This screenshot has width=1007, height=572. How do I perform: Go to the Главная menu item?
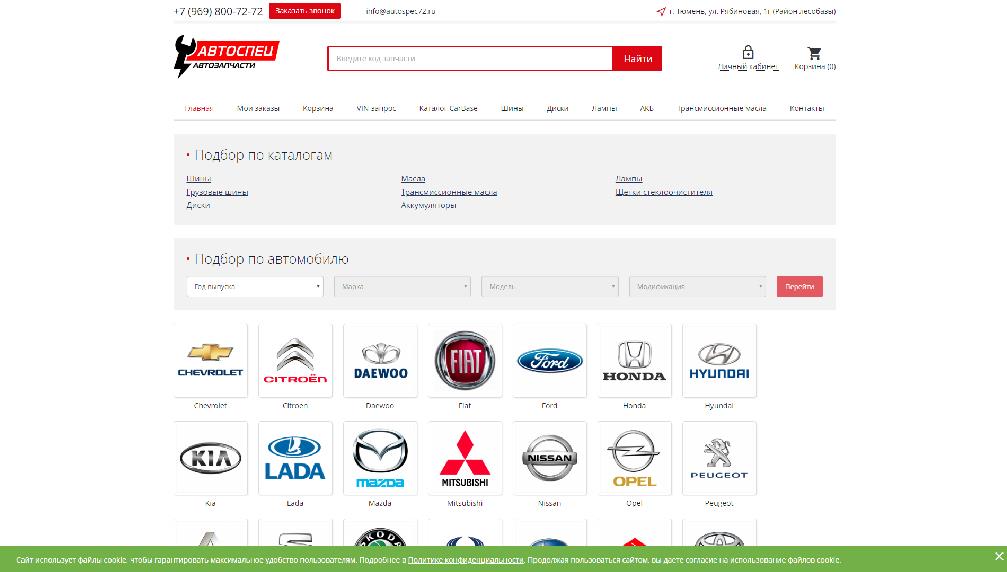tap(198, 108)
